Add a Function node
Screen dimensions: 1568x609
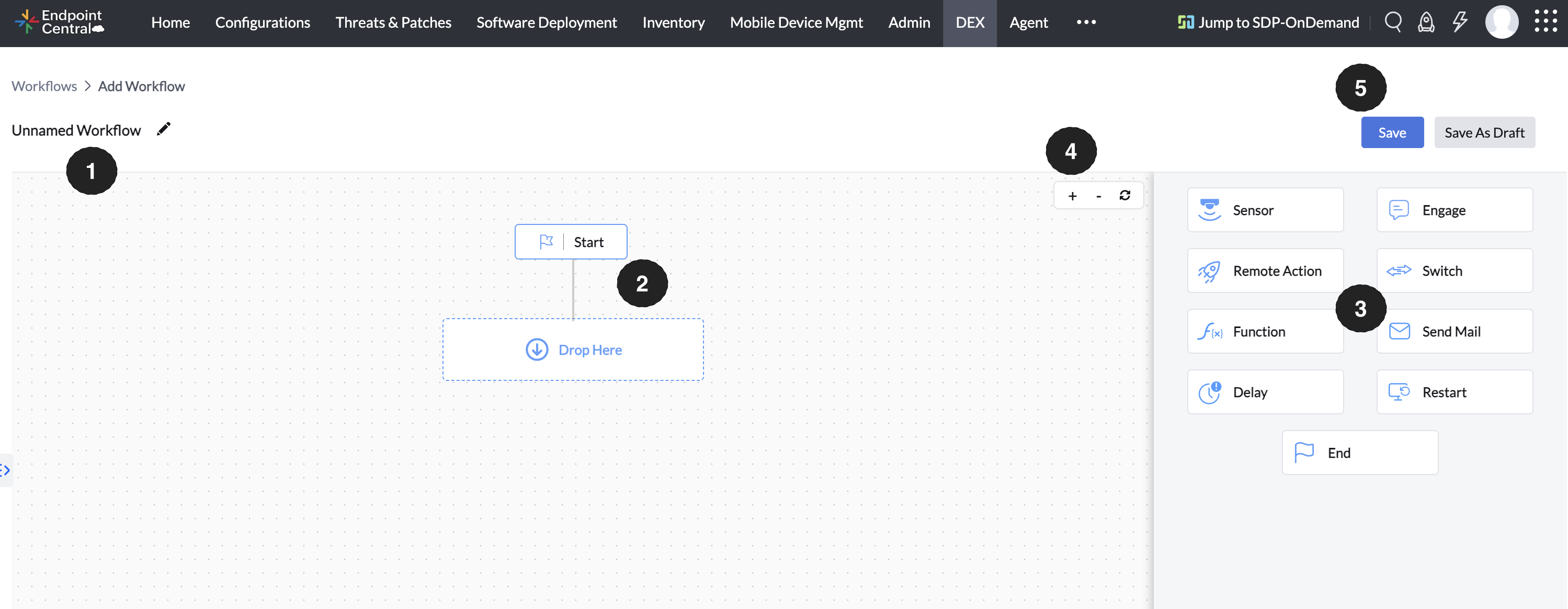[x=1265, y=331]
